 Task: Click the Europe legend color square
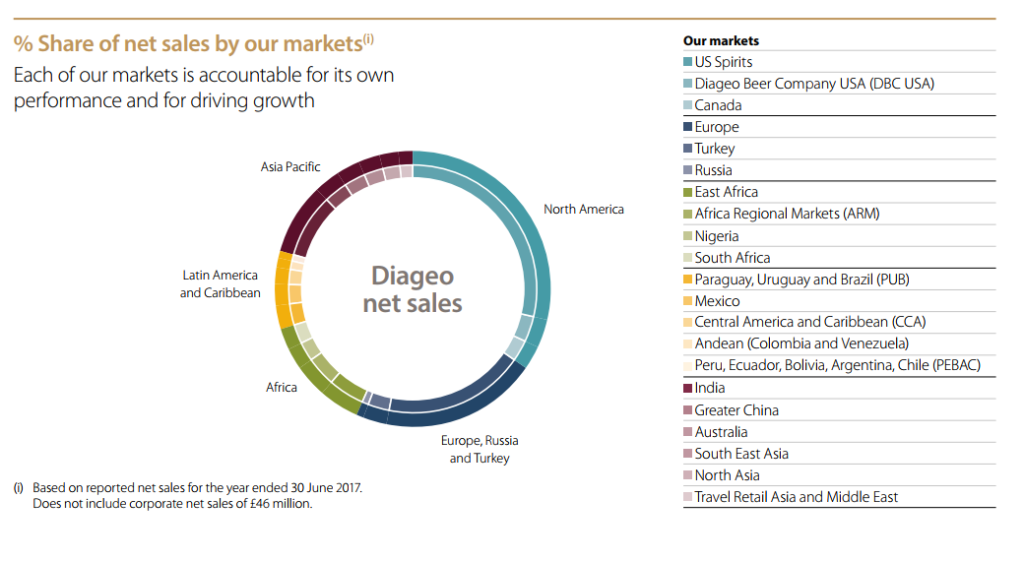click(x=688, y=127)
